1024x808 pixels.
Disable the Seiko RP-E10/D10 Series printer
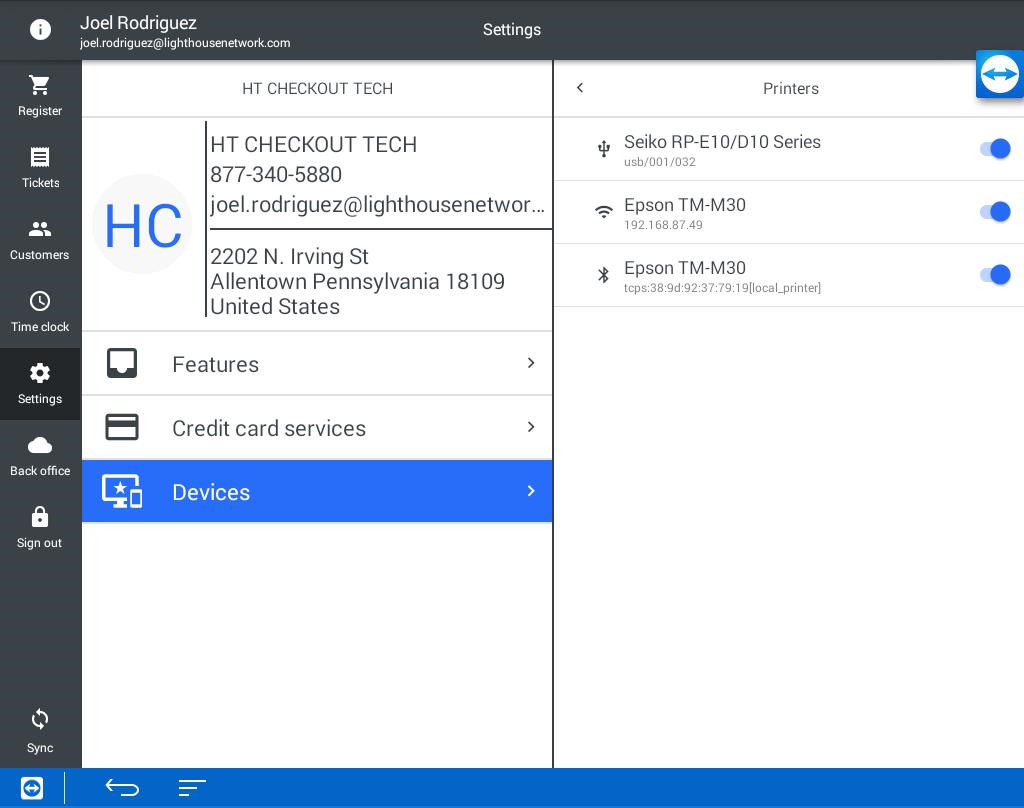tap(995, 149)
